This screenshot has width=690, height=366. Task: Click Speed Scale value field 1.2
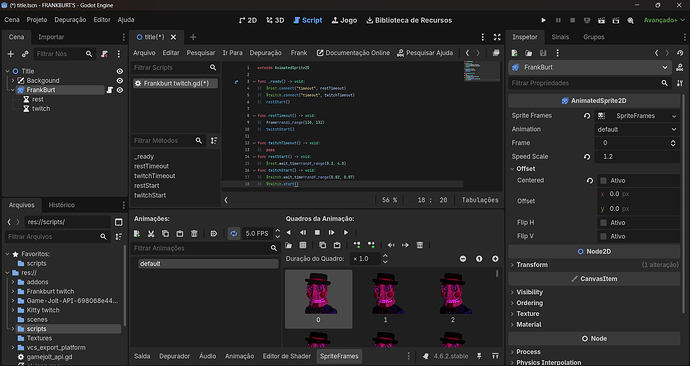pyautogui.click(x=636, y=157)
